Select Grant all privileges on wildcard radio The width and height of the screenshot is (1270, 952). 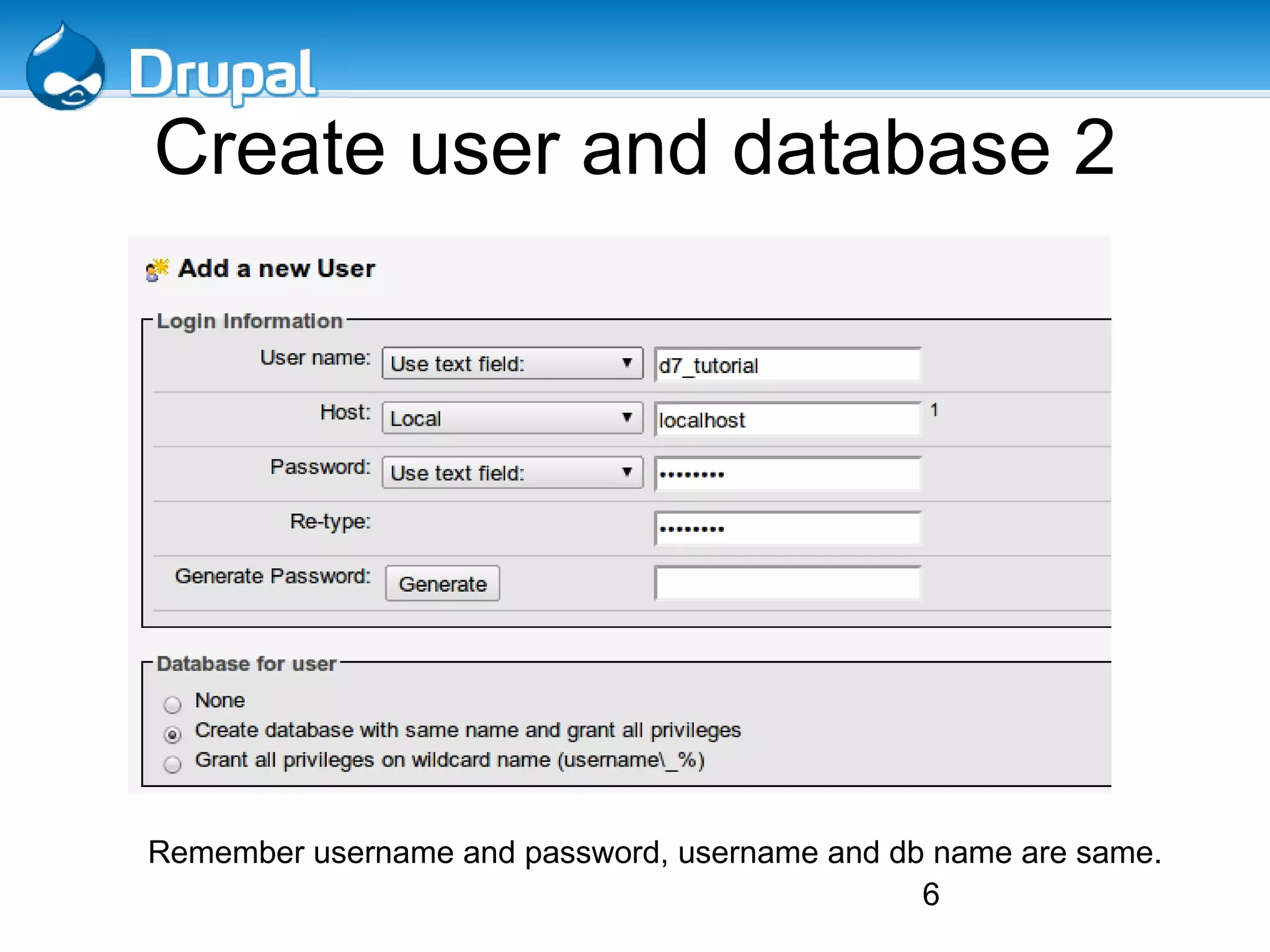(172, 764)
